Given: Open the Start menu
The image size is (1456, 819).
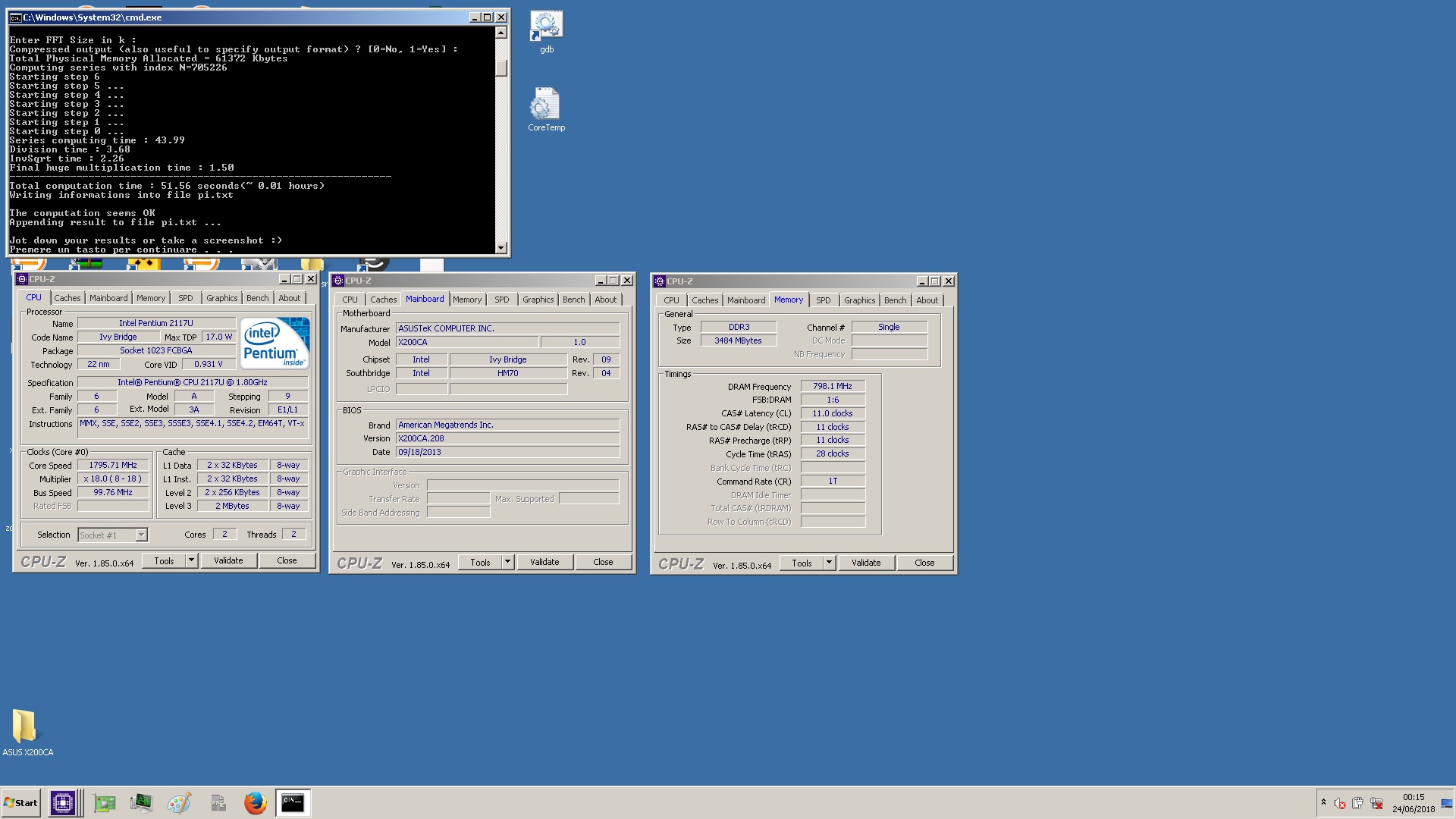Looking at the screenshot, I should [21, 803].
